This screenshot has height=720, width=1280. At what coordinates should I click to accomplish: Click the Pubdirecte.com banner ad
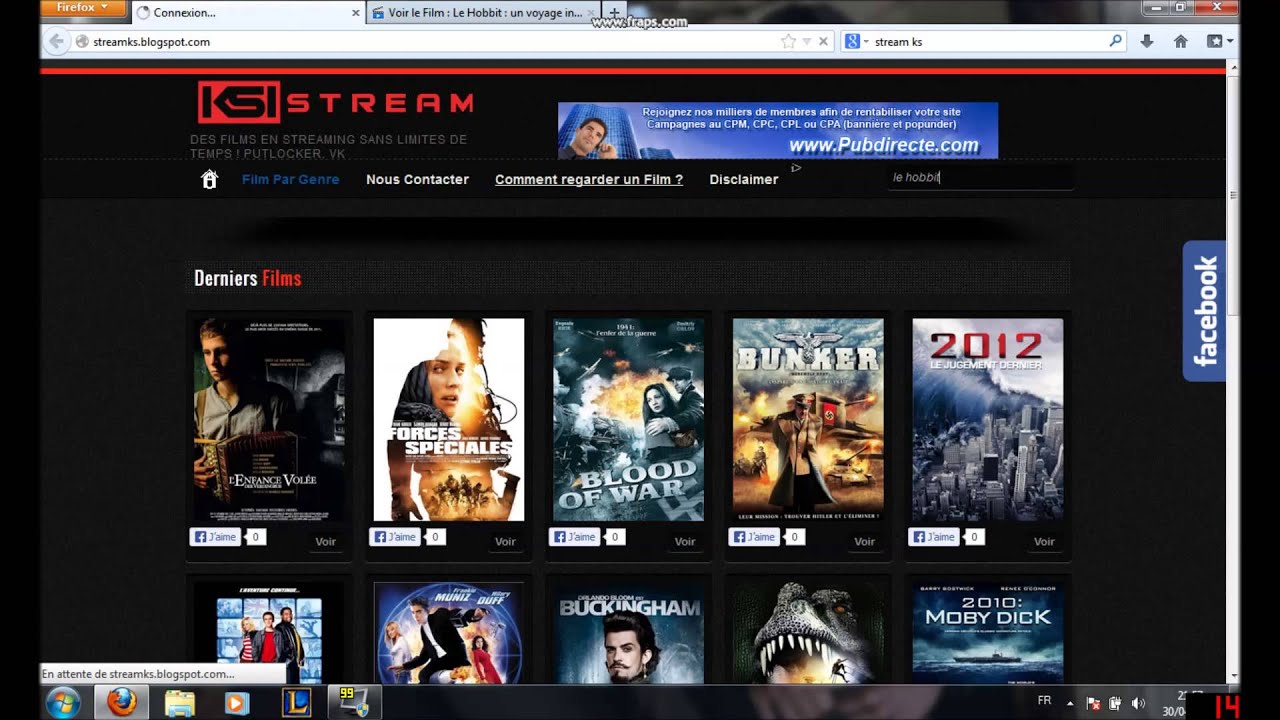778,130
